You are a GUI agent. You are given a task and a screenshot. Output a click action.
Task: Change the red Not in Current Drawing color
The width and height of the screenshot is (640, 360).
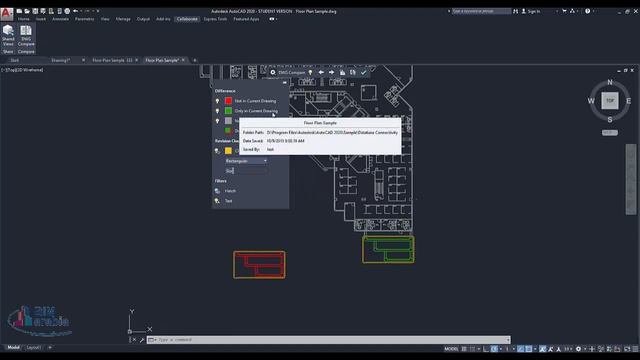228,101
